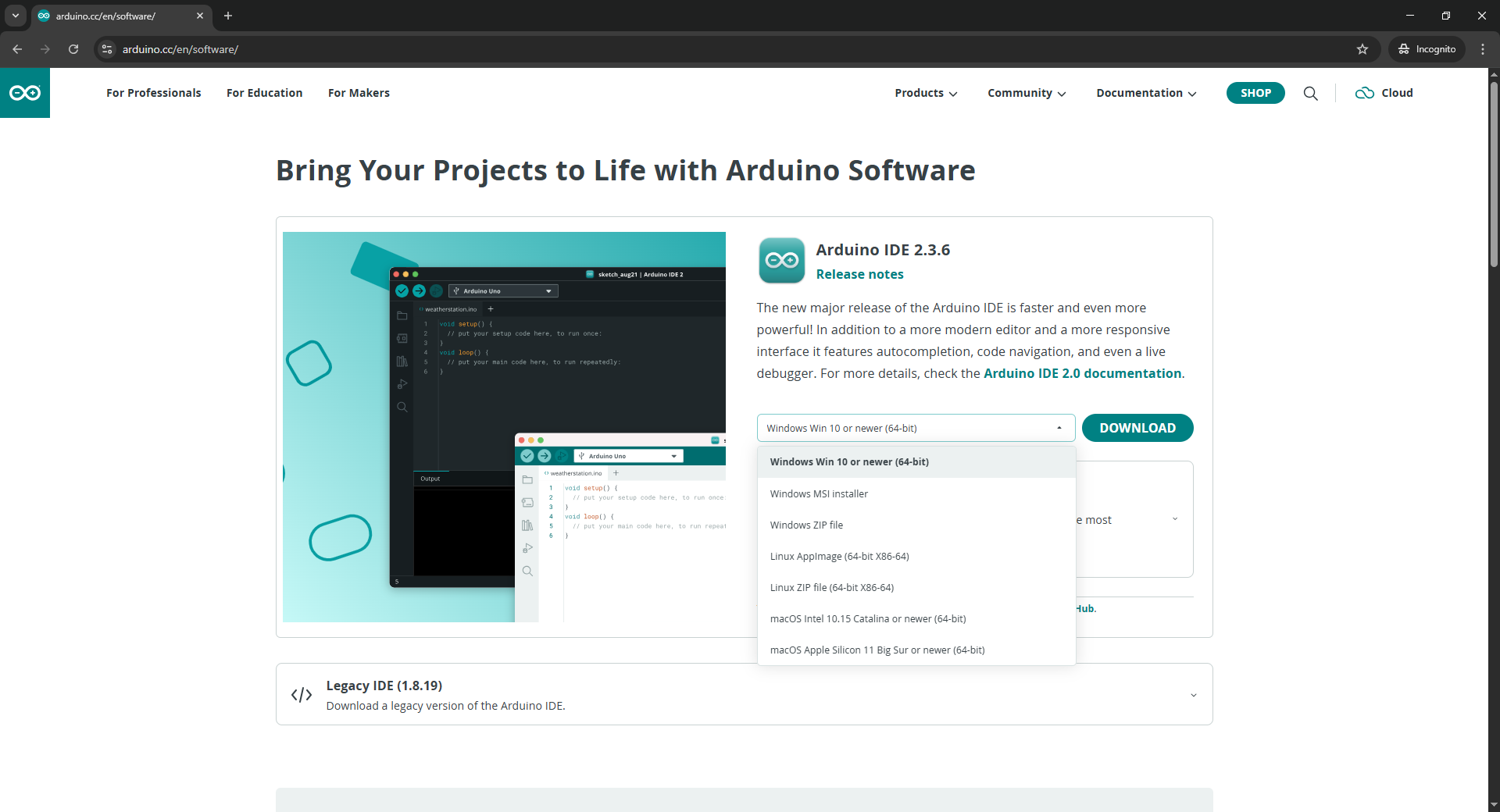The width and height of the screenshot is (1500, 812).
Task: Open a new browser tab
Action: click(x=228, y=16)
